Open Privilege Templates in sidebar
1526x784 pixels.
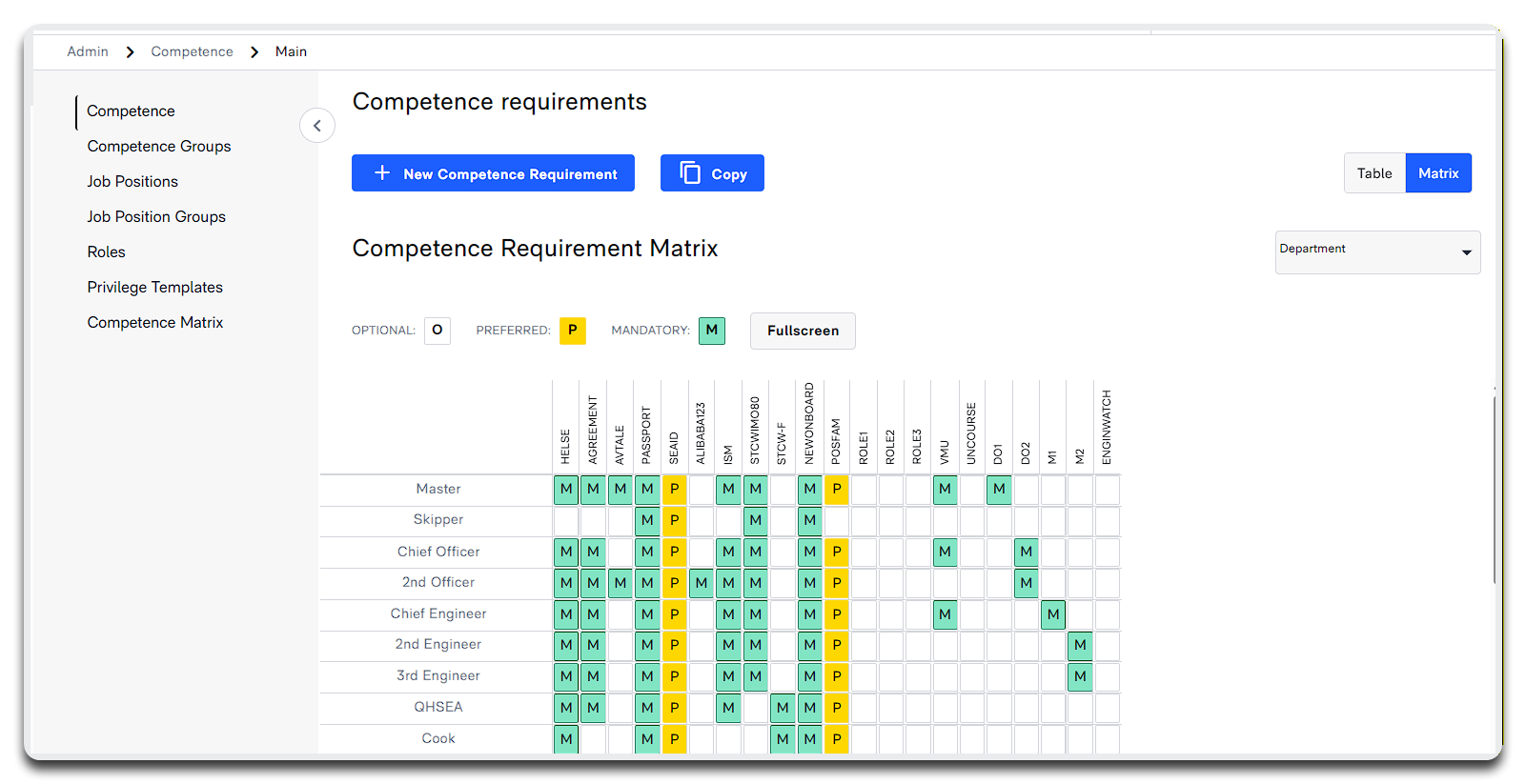[x=154, y=288]
